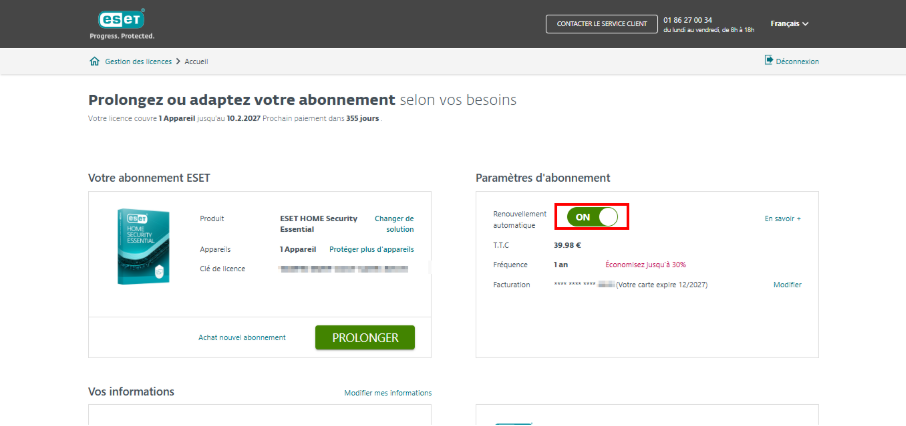This screenshot has height=426, width=906.
Task: Click Votre abonnement ESET heading
Action: [149, 178]
